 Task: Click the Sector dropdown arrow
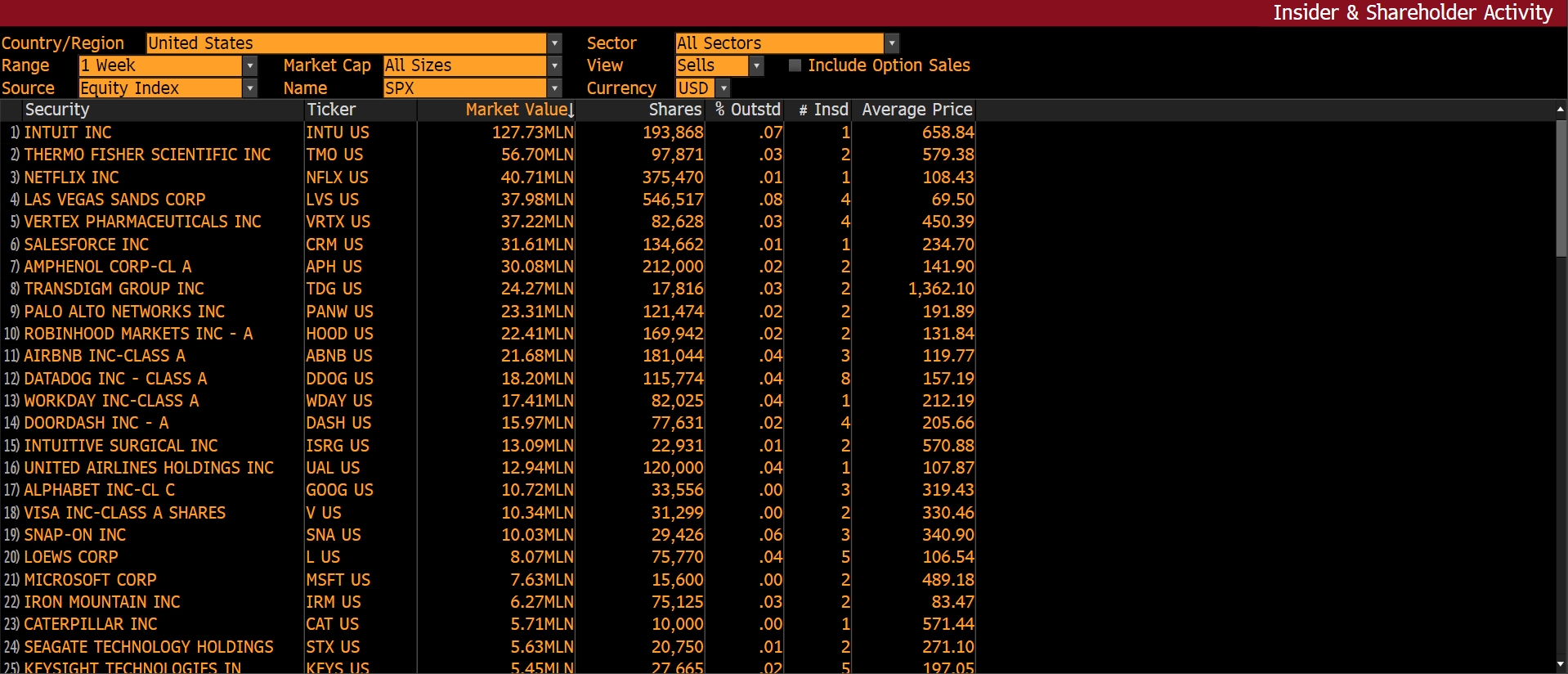pyautogui.click(x=892, y=43)
